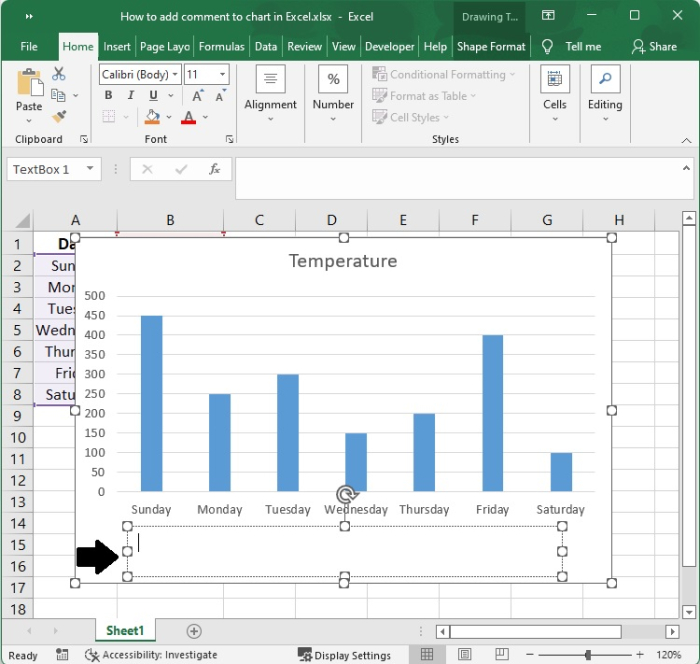This screenshot has width=700, height=664.
Task: Click the Cut scissors icon
Action: coord(58,74)
